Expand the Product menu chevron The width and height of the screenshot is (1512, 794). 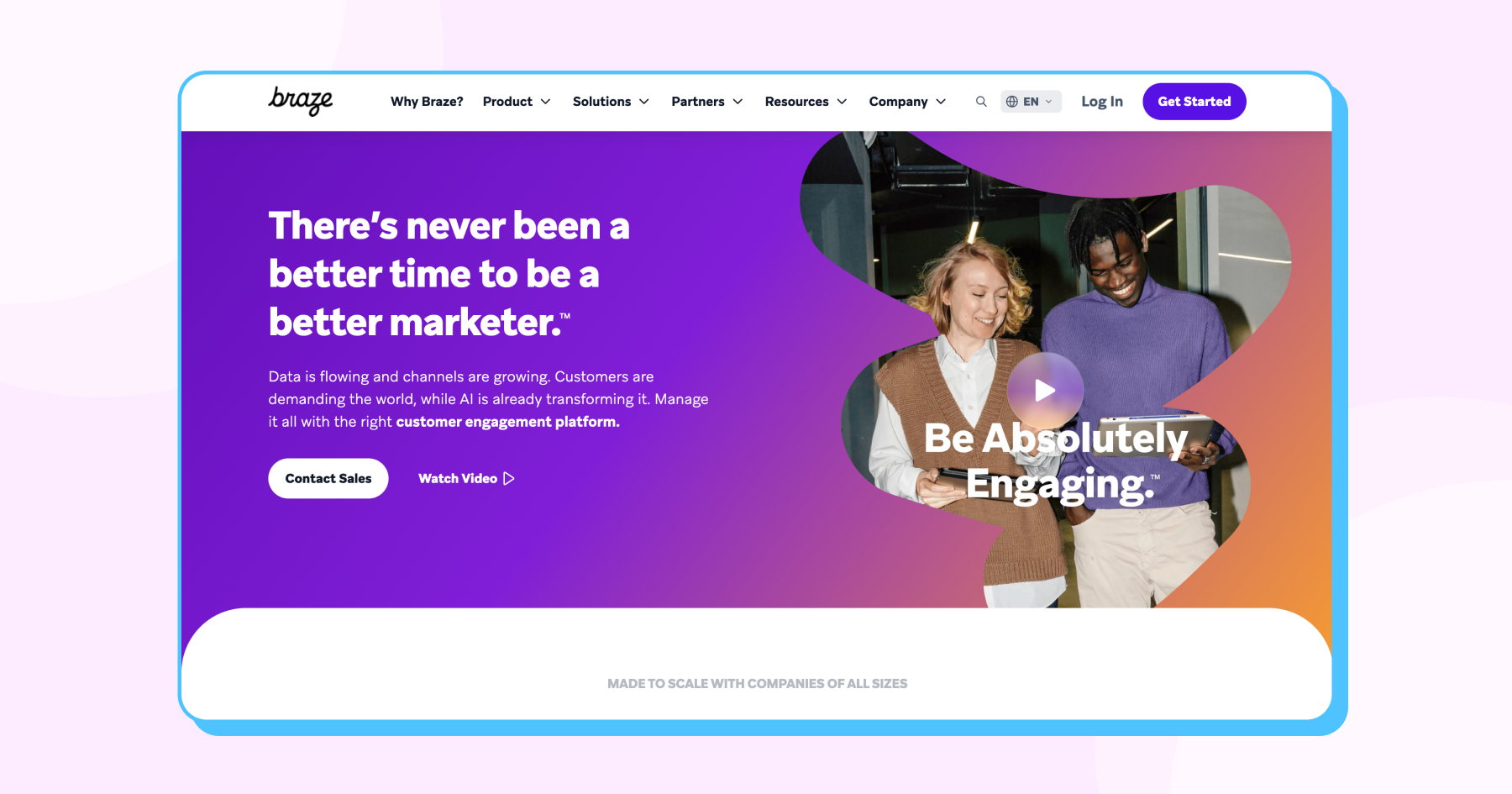(x=546, y=102)
